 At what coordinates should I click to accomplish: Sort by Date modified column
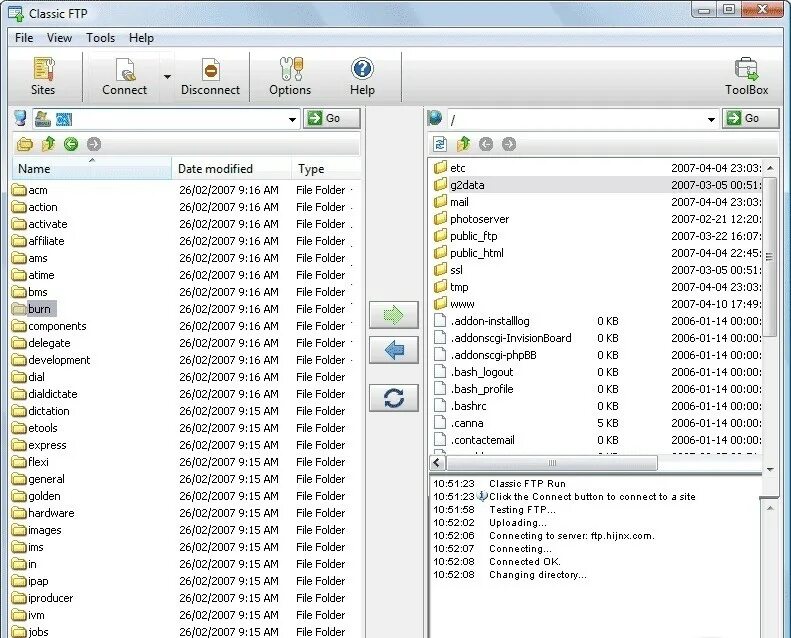tap(232, 169)
